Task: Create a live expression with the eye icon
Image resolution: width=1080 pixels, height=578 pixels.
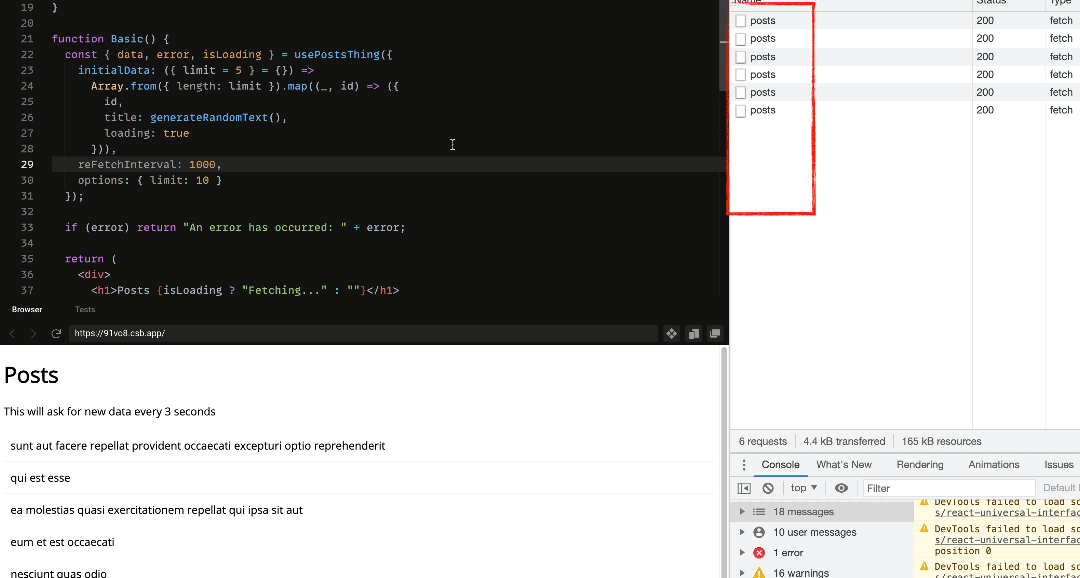Action: [x=841, y=488]
